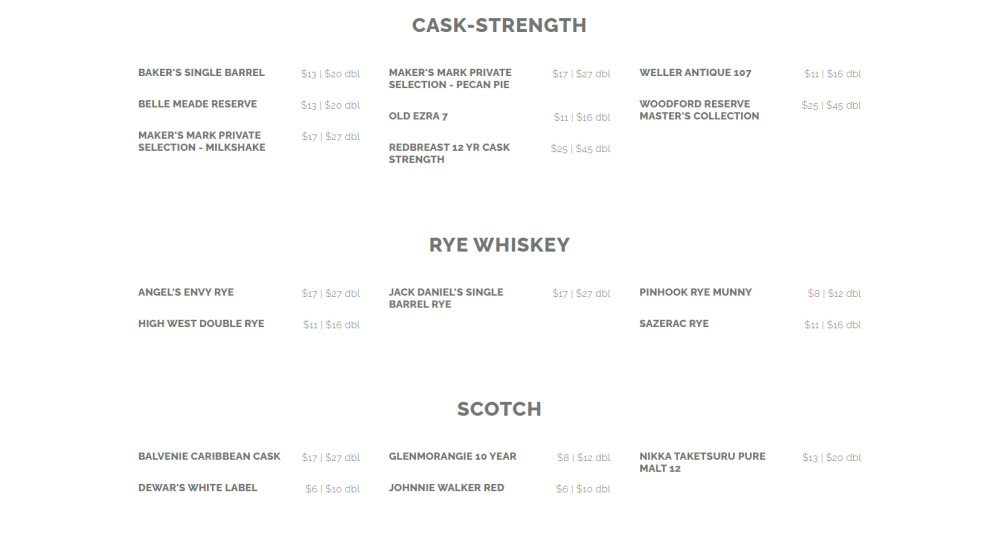Select Maker's Mark Private Selection Milkshake
This screenshot has width=1000, height=534.
201,141
